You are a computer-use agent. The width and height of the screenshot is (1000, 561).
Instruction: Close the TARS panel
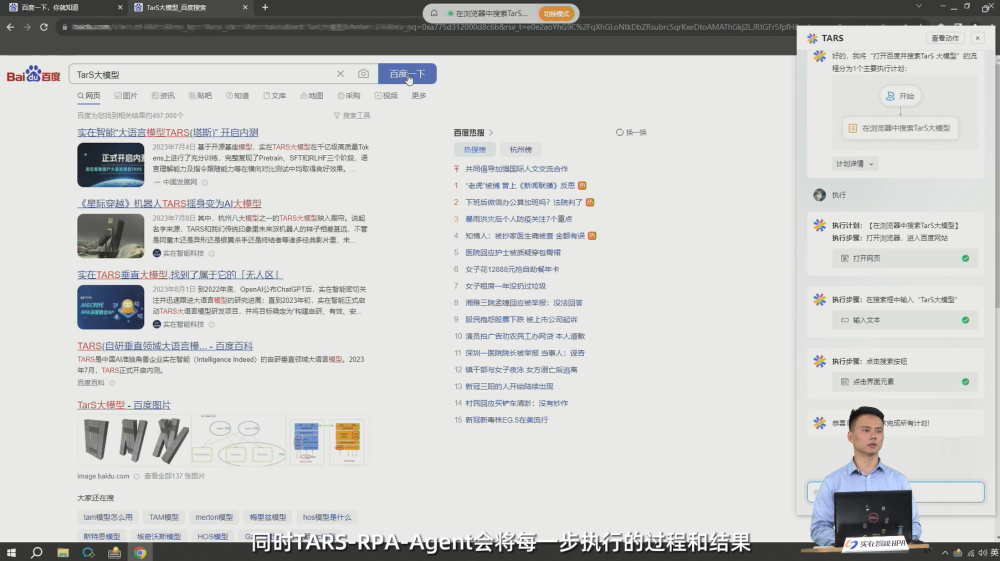click(x=978, y=38)
